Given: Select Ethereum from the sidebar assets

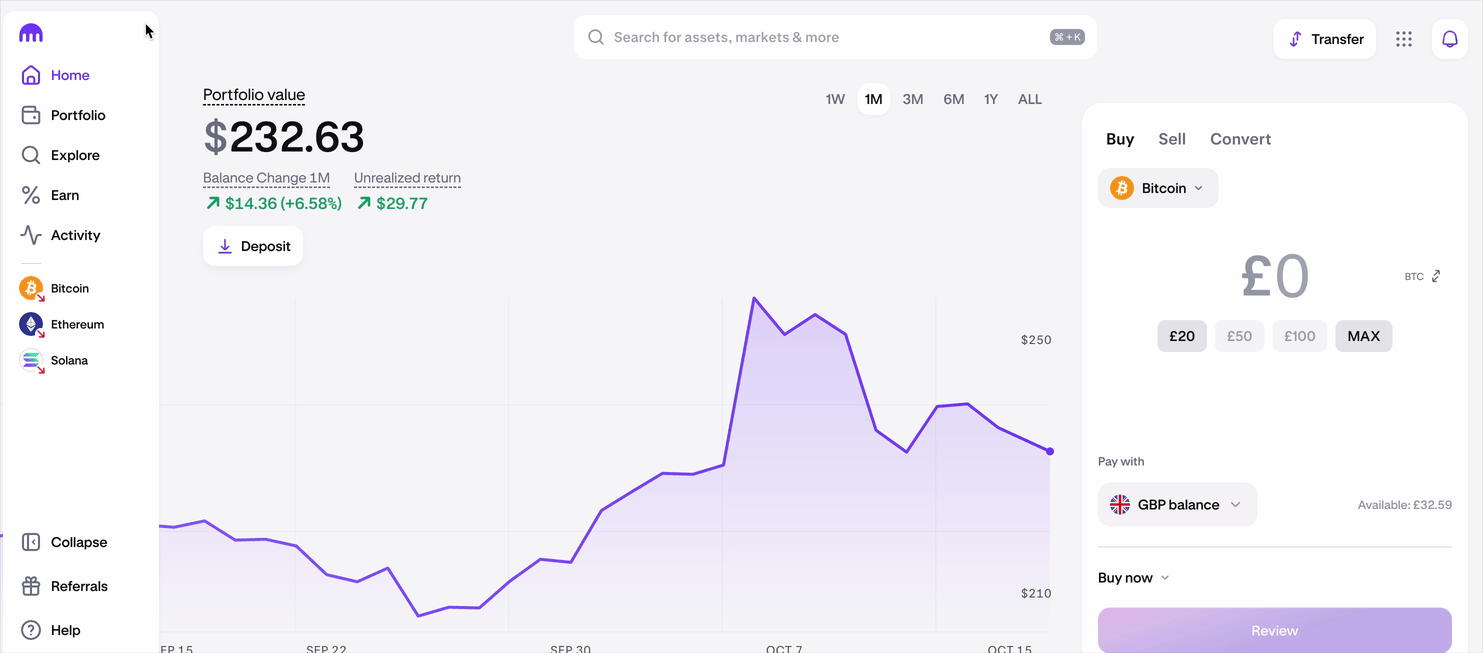Looking at the screenshot, I should tap(77, 324).
